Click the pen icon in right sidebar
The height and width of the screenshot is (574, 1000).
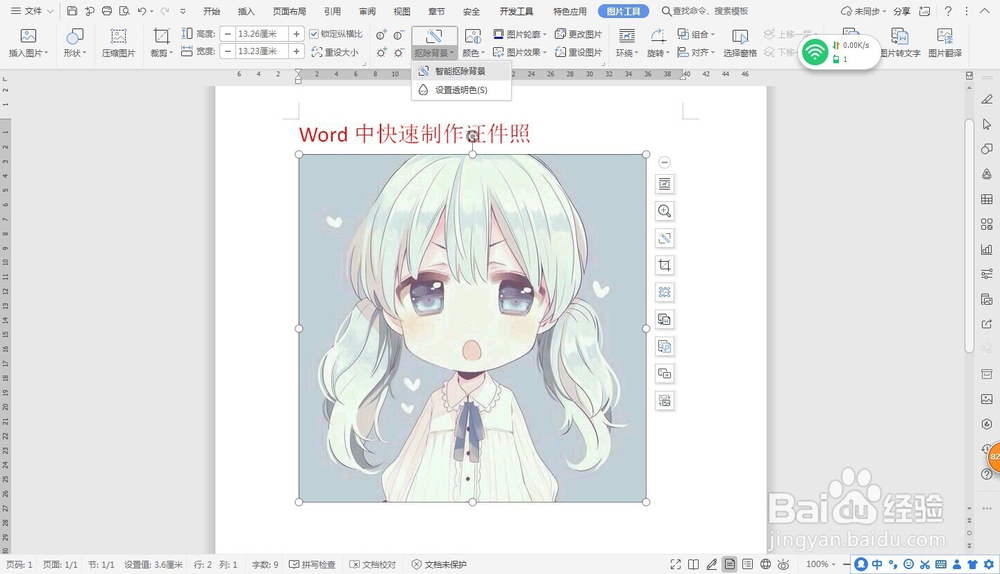tap(987, 99)
